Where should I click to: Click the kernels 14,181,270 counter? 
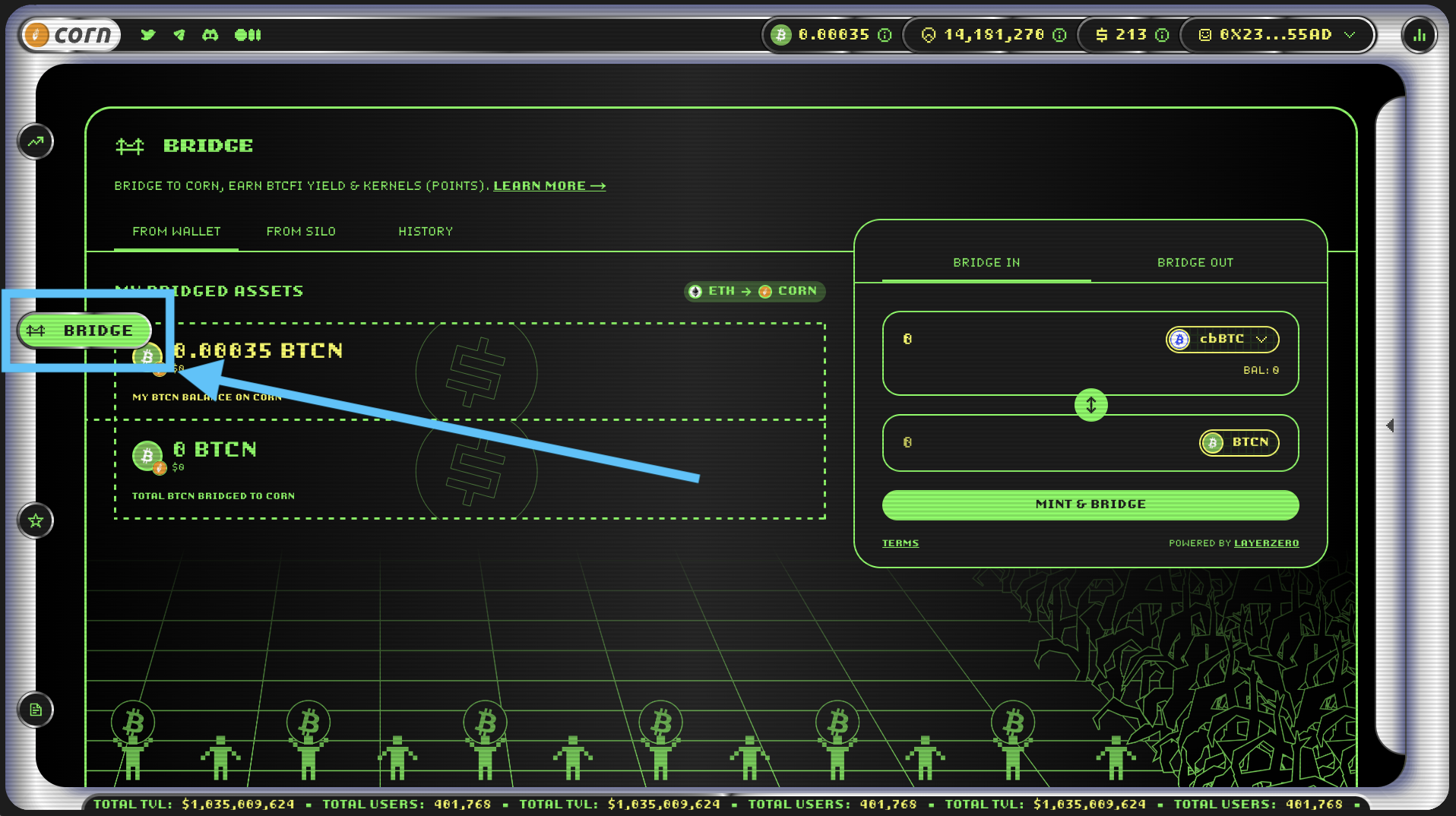click(989, 35)
